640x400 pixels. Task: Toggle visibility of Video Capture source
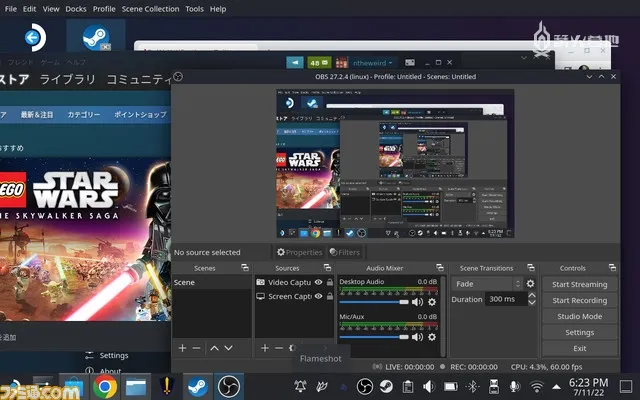tap(318, 282)
